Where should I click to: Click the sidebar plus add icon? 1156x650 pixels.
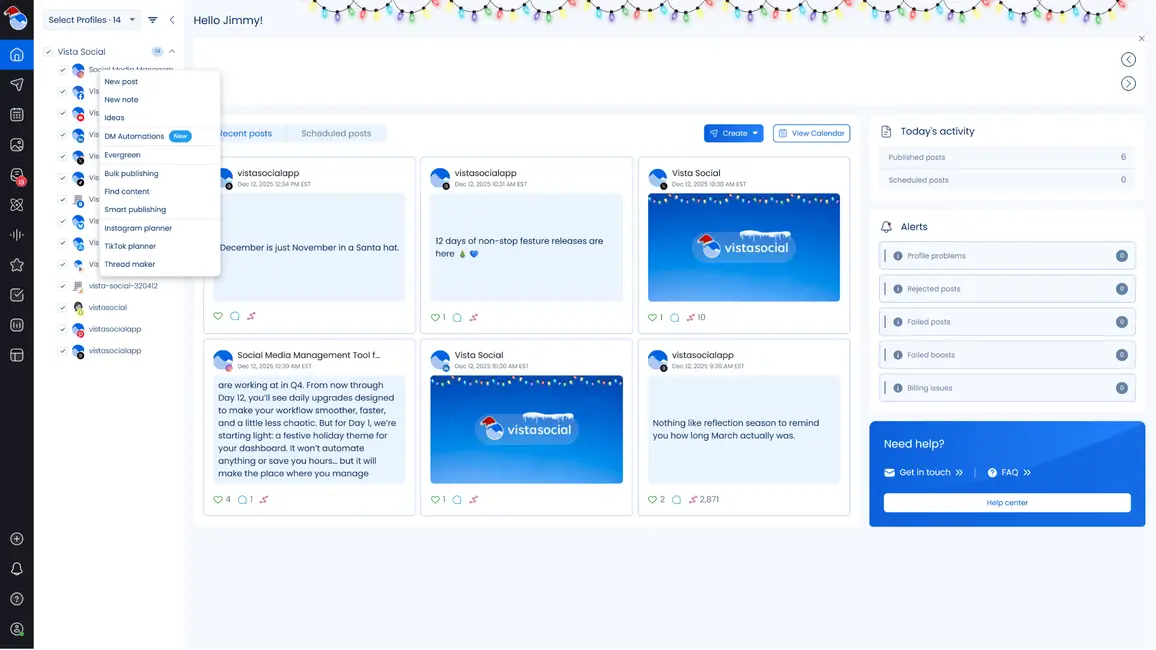[16, 539]
